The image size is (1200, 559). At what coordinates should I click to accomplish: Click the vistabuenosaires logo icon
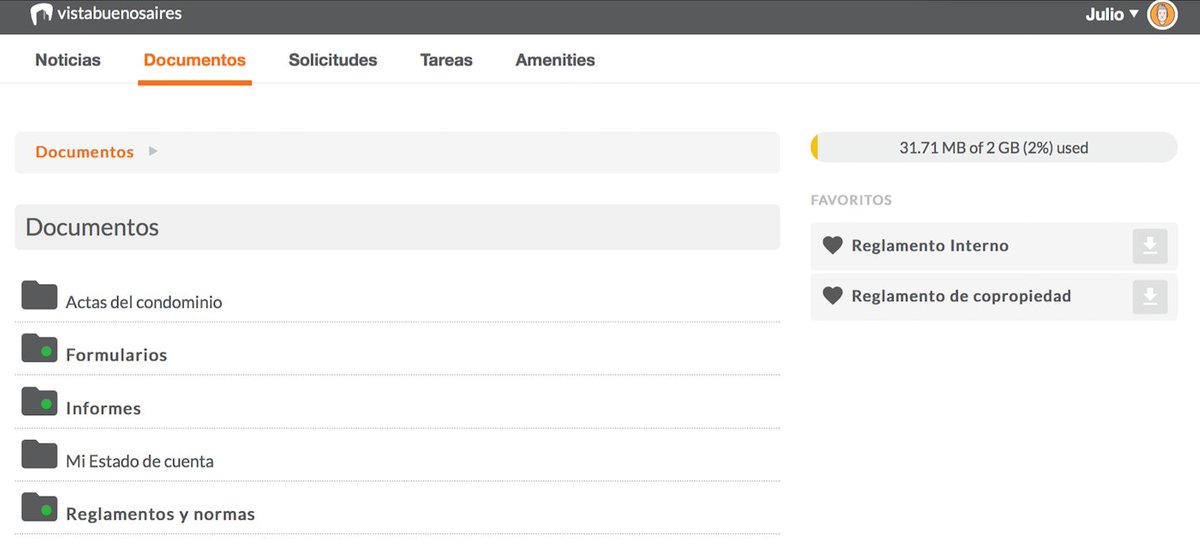point(41,14)
